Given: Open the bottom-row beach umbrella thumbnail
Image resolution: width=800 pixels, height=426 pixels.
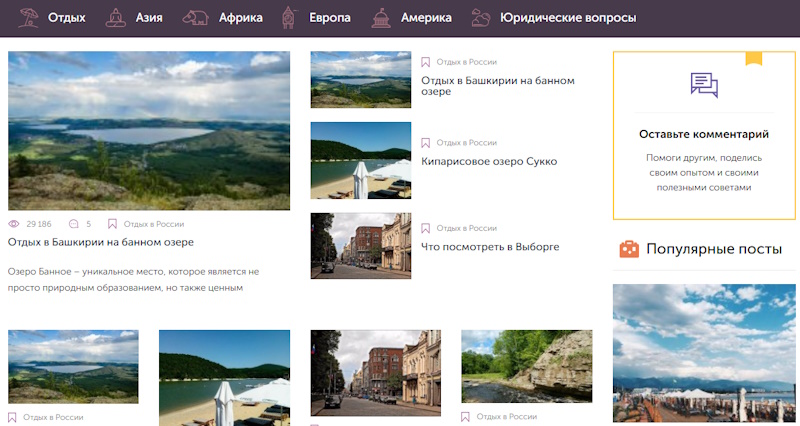Looking at the screenshot, I should pos(224,378).
